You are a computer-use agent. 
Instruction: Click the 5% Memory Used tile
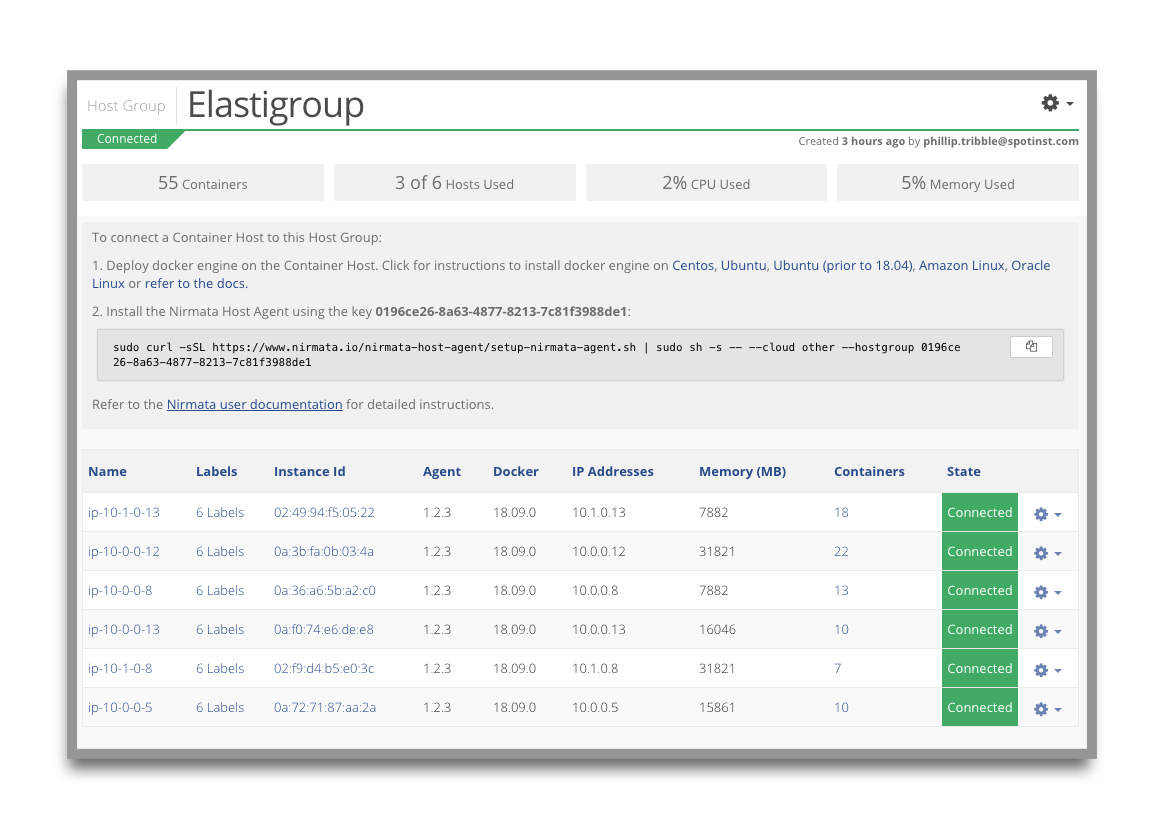[958, 182]
